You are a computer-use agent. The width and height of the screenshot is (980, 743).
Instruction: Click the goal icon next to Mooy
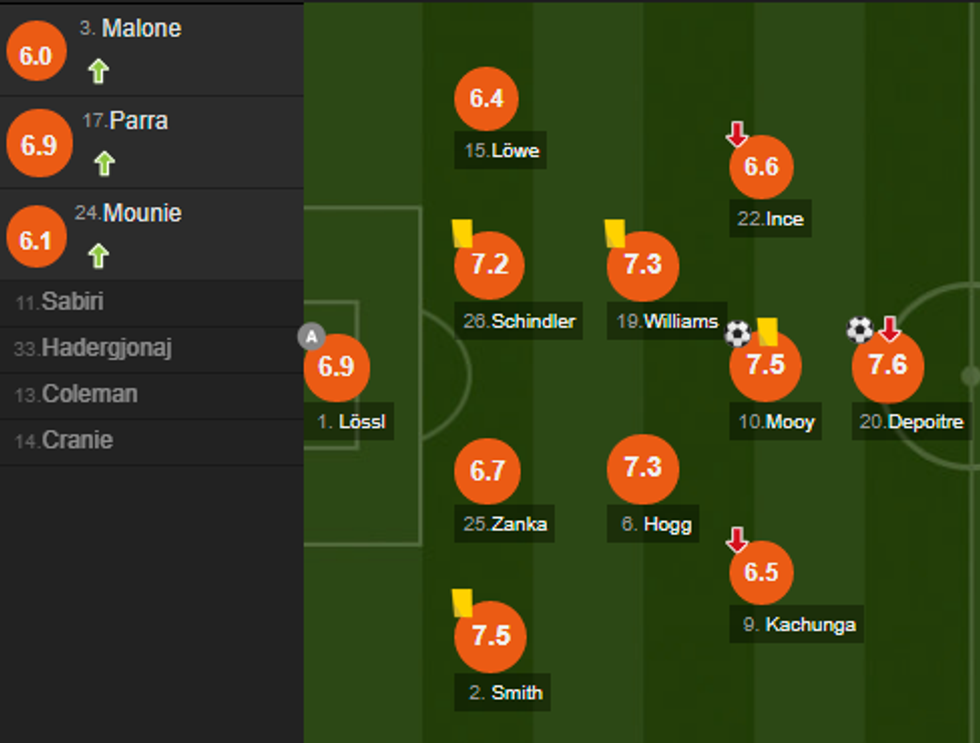[737, 333]
